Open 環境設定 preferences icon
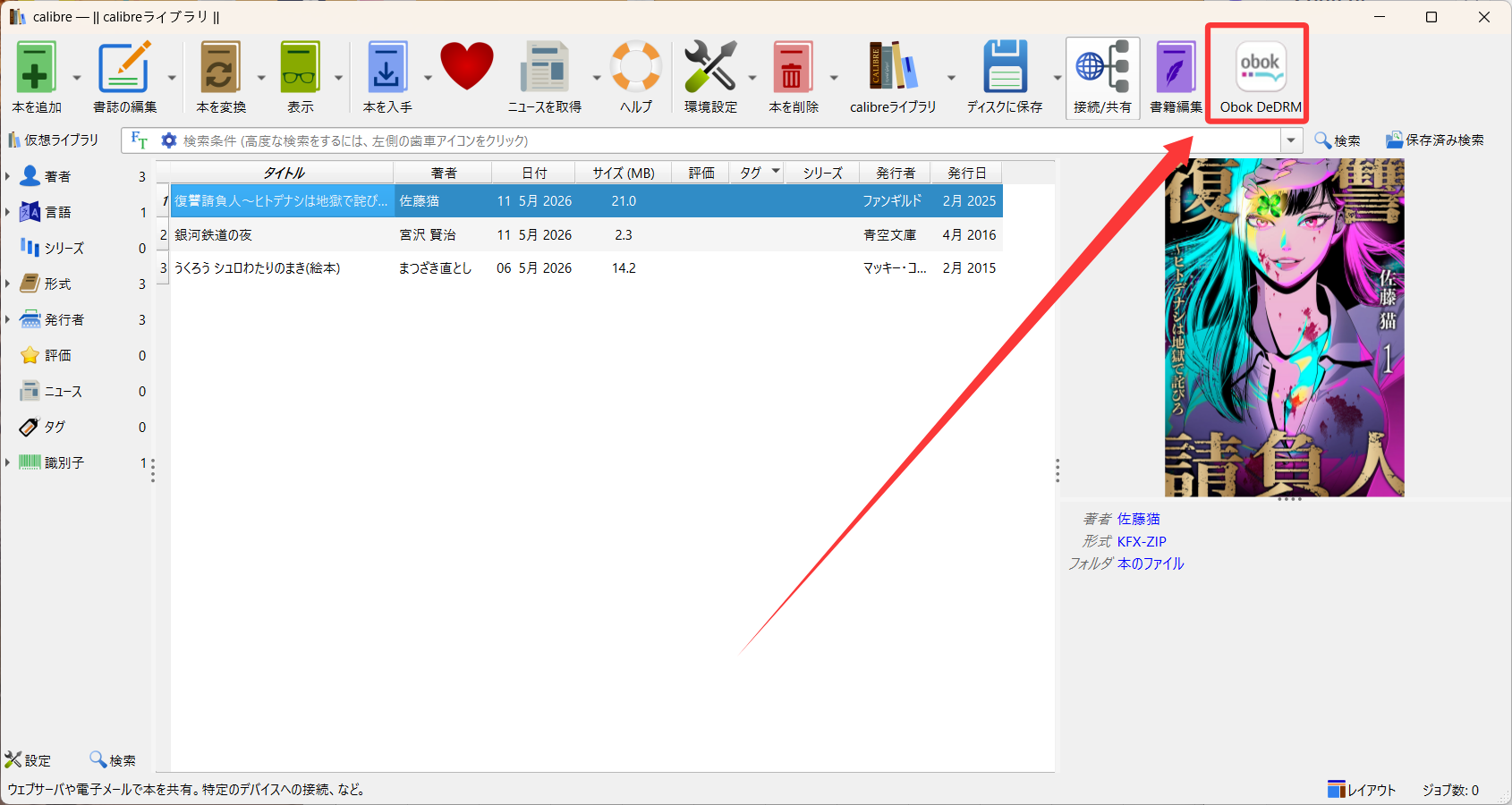 click(x=710, y=67)
